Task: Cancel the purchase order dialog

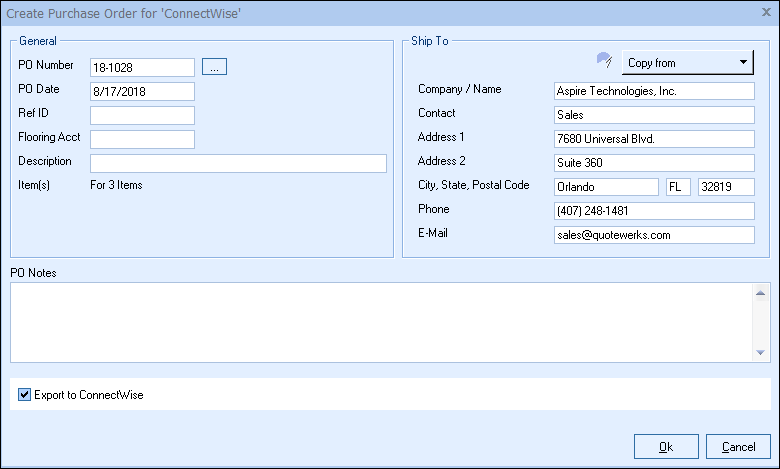Action: click(x=738, y=446)
